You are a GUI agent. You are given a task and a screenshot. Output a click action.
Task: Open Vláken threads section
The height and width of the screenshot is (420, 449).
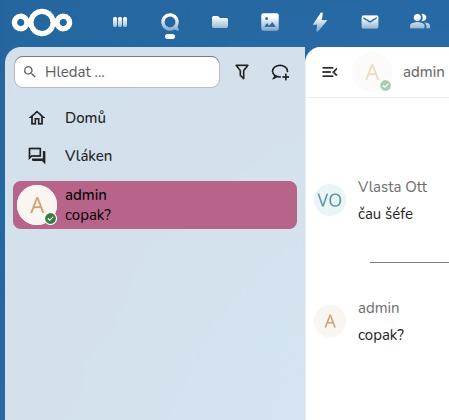(88, 156)
